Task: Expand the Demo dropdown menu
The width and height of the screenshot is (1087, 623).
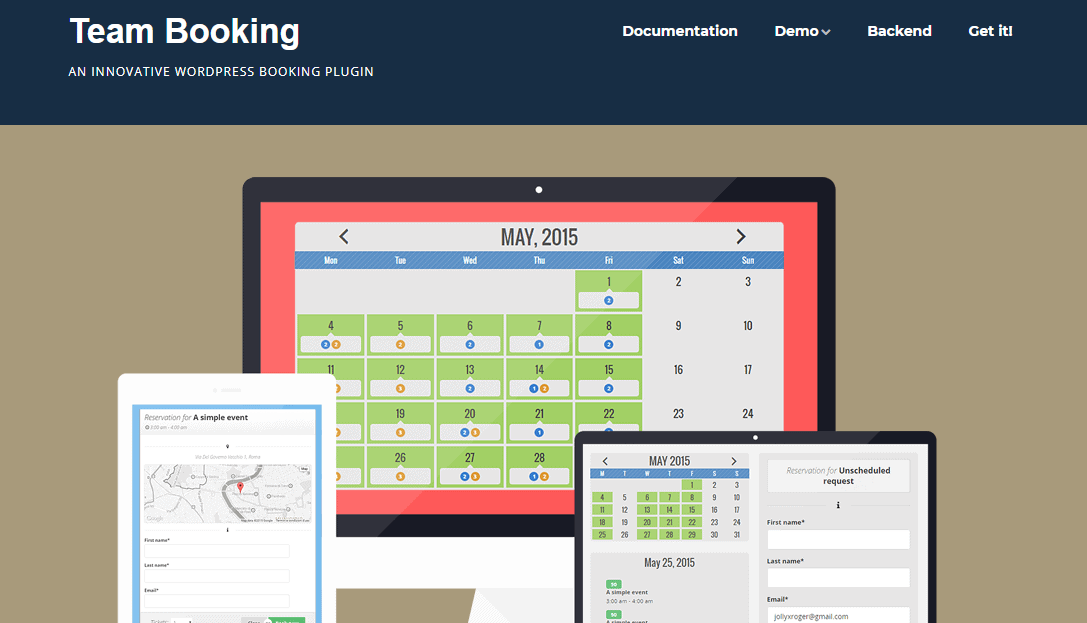Action: click(802, 31)
